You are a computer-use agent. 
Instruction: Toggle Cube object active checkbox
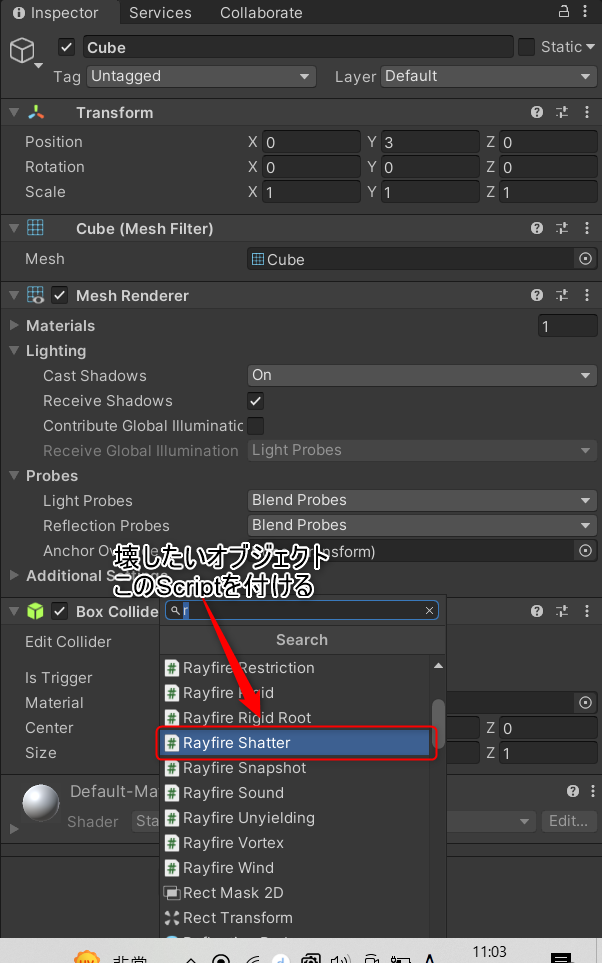click(66, 47)
